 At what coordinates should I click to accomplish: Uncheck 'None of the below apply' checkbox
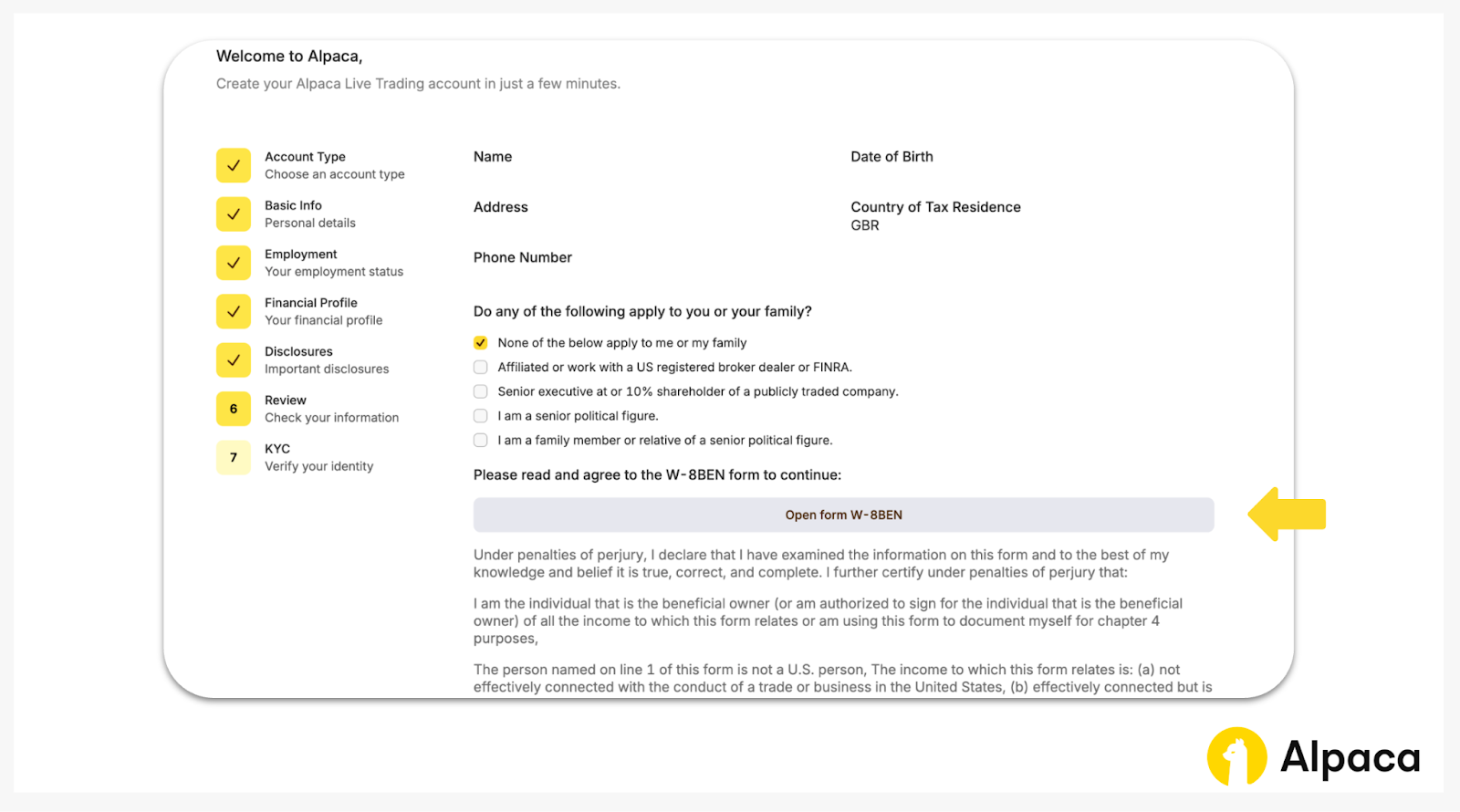click(481, 343)
